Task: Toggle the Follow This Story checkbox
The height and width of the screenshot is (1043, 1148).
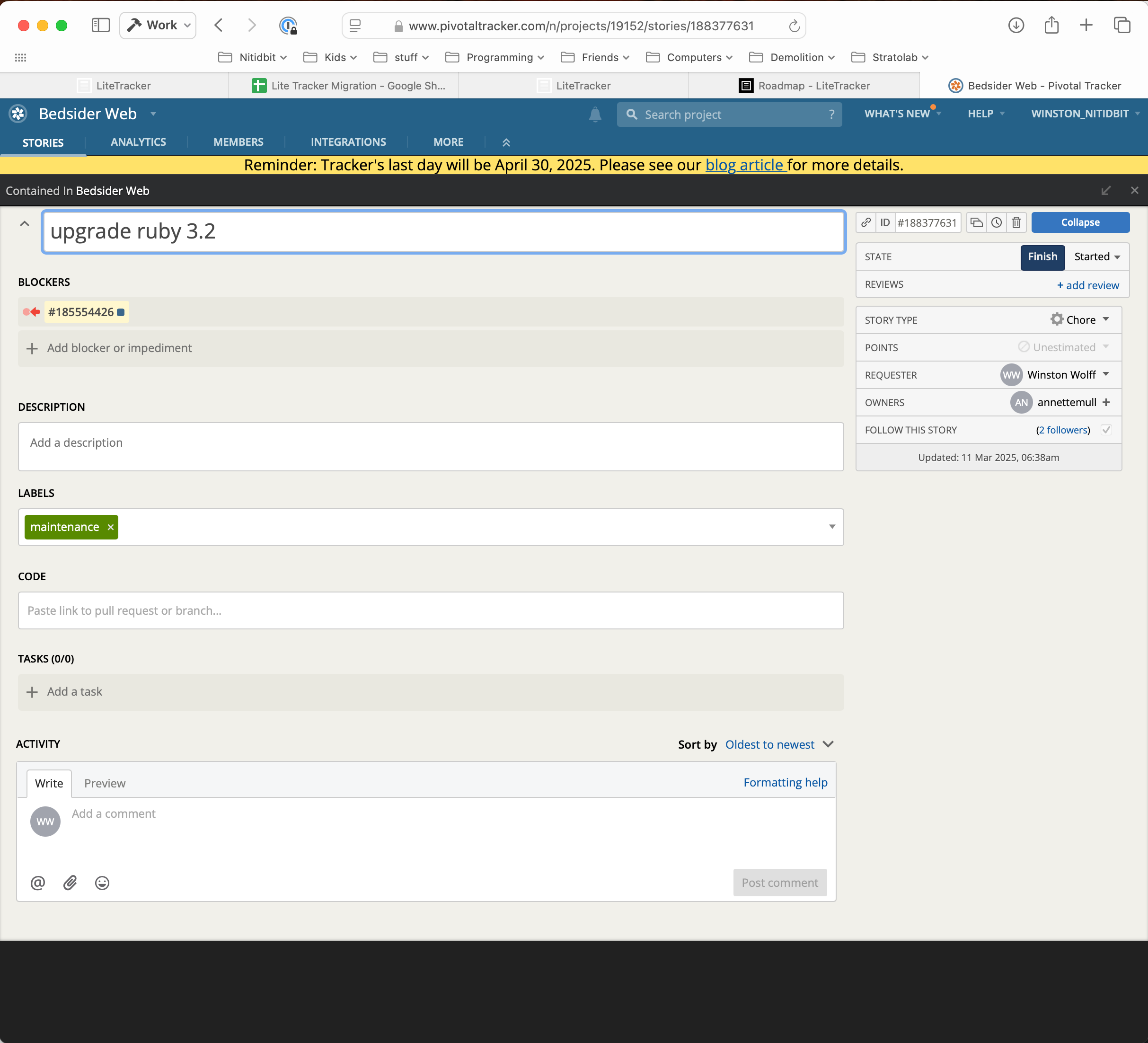Action: pos(1106,430)
